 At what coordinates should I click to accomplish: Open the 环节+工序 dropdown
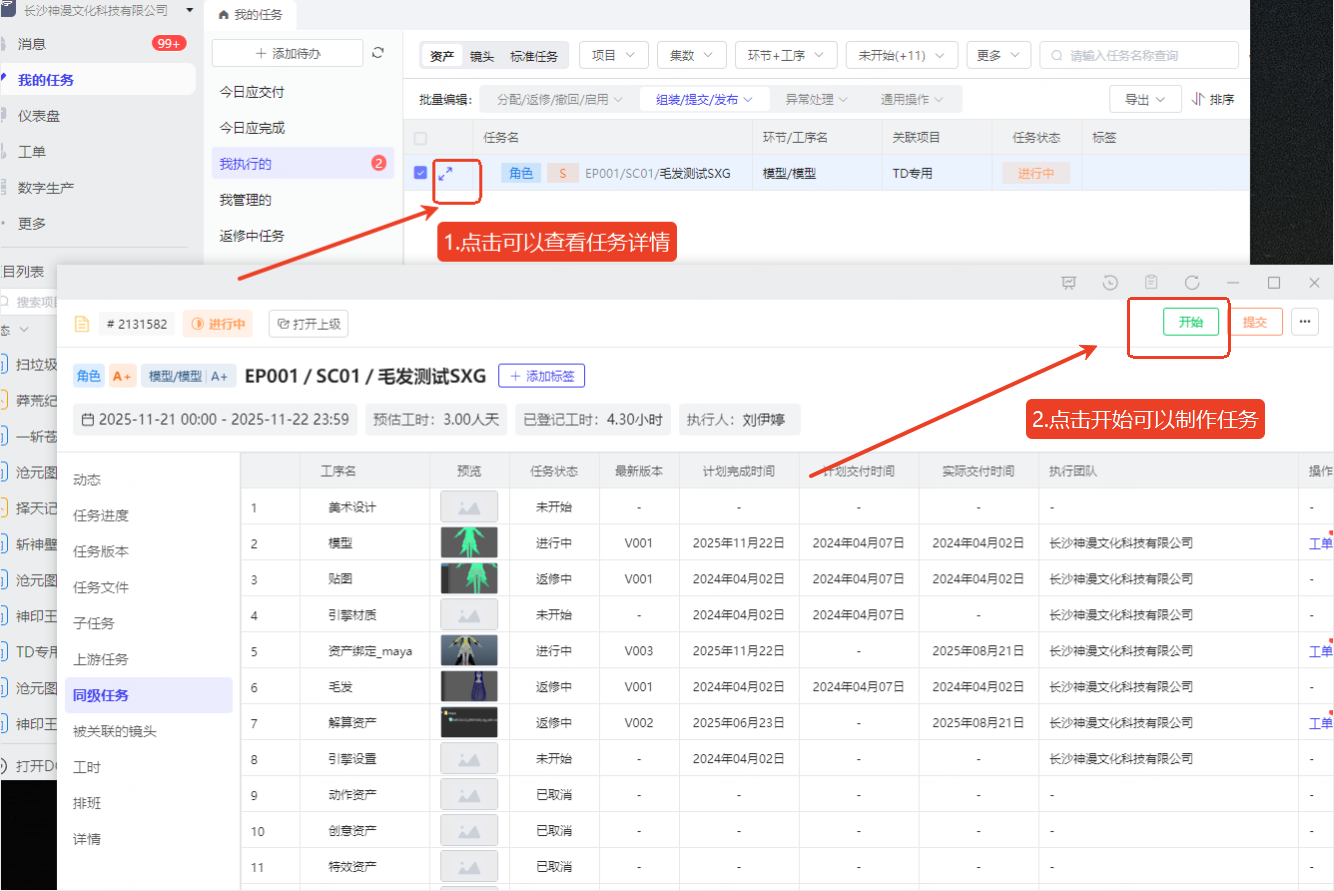pyautogui.click(x=785, y=56)
